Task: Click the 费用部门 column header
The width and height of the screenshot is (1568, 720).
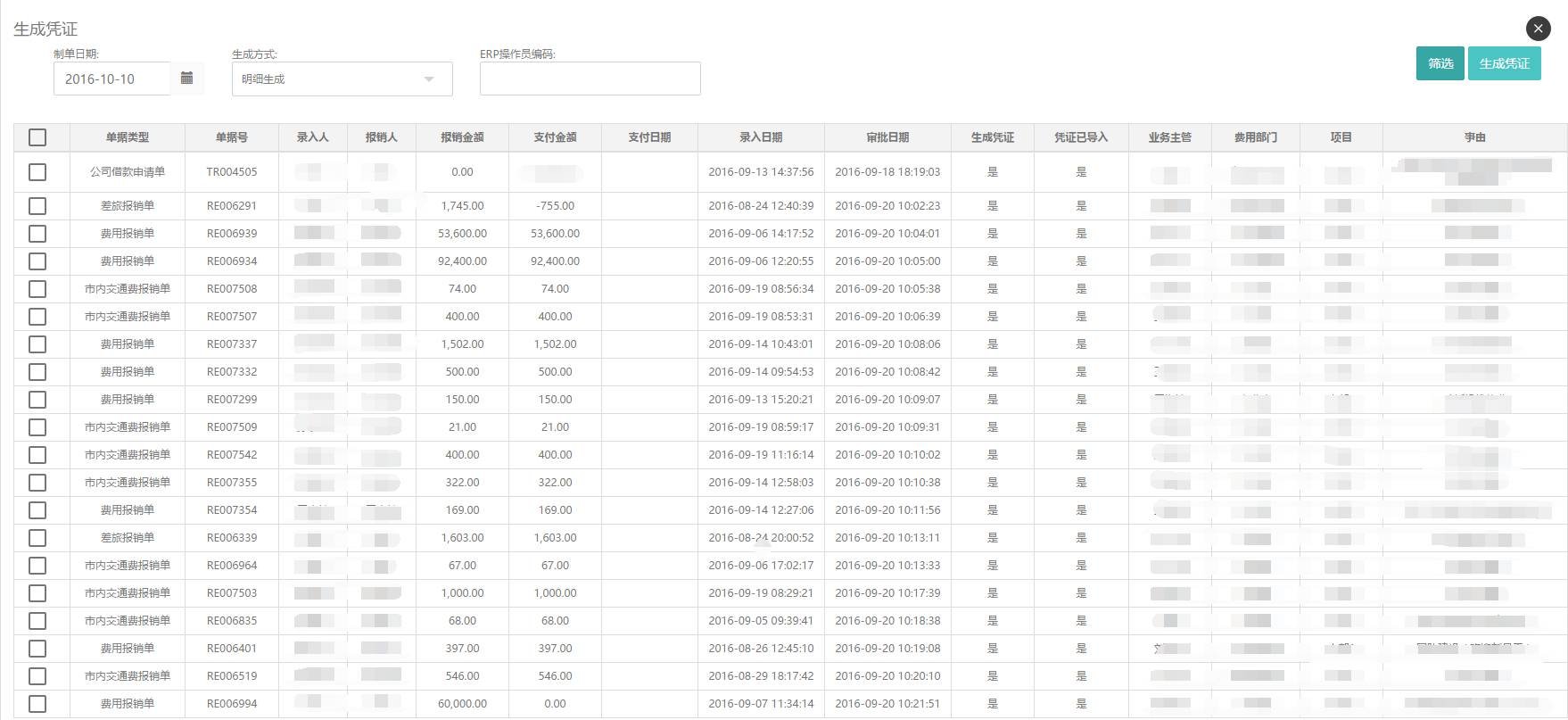Action: pyautogui.click(x=1256, y=137)
